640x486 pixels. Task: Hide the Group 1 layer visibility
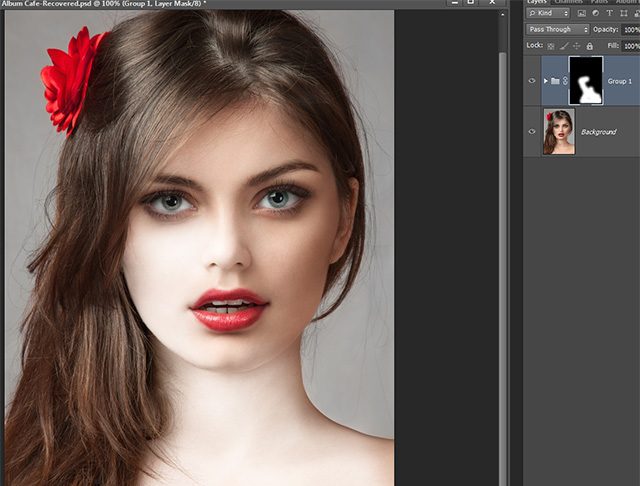tap(531, 80)
